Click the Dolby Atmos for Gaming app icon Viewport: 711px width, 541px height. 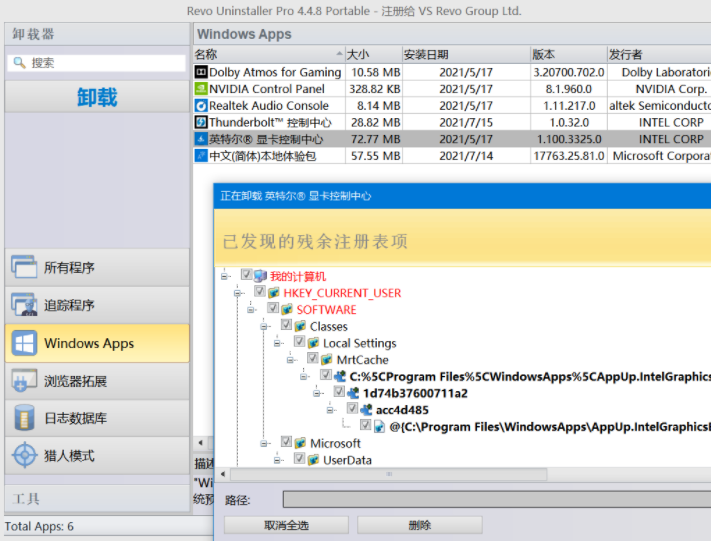pos(201,72)
